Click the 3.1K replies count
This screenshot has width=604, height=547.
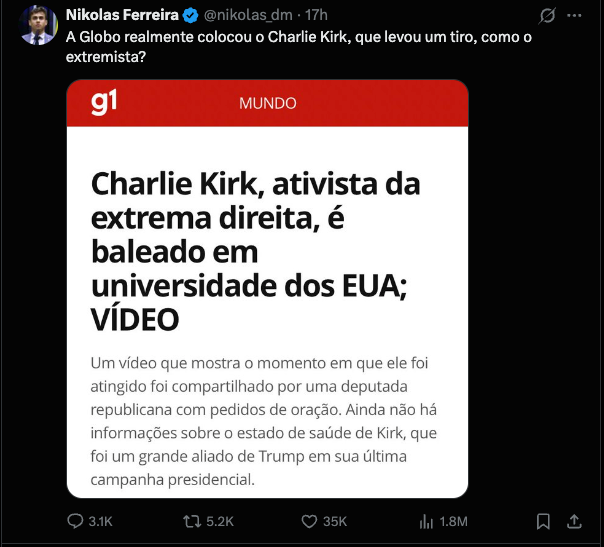[x=100, y=521]
